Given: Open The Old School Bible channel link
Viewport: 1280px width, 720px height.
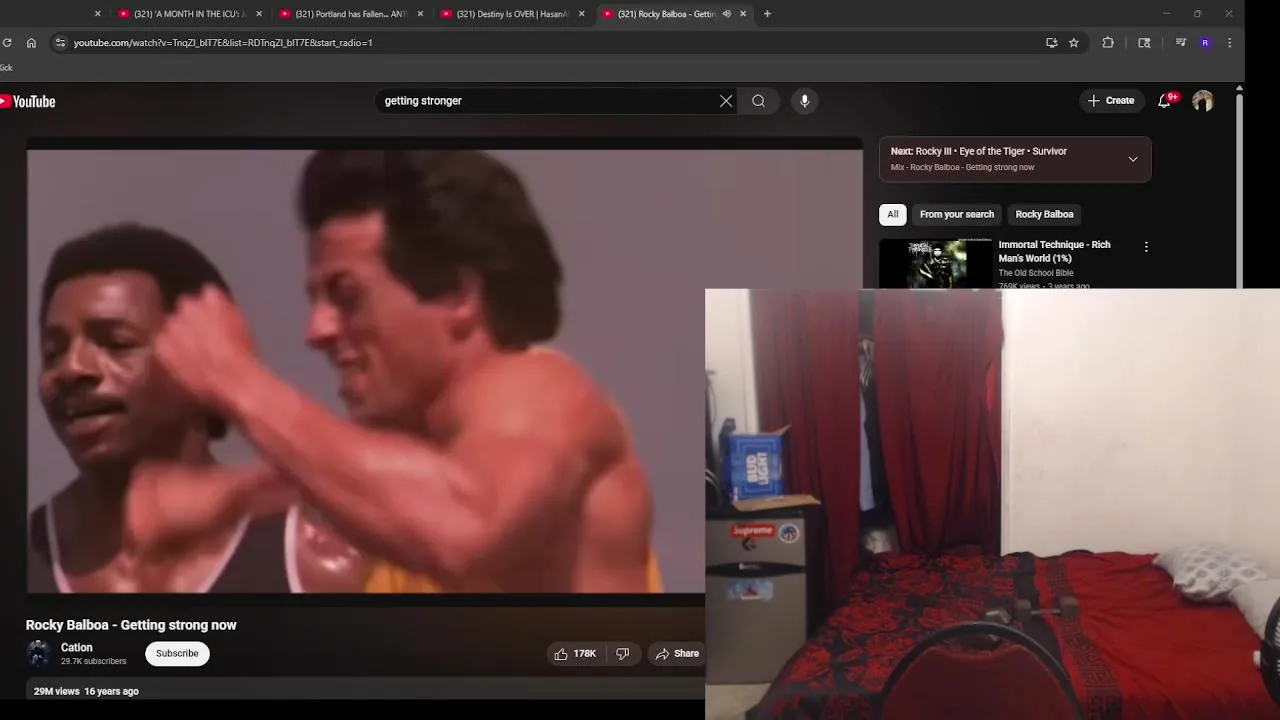Looking at the screenshot, I should tap(1036, 273).
